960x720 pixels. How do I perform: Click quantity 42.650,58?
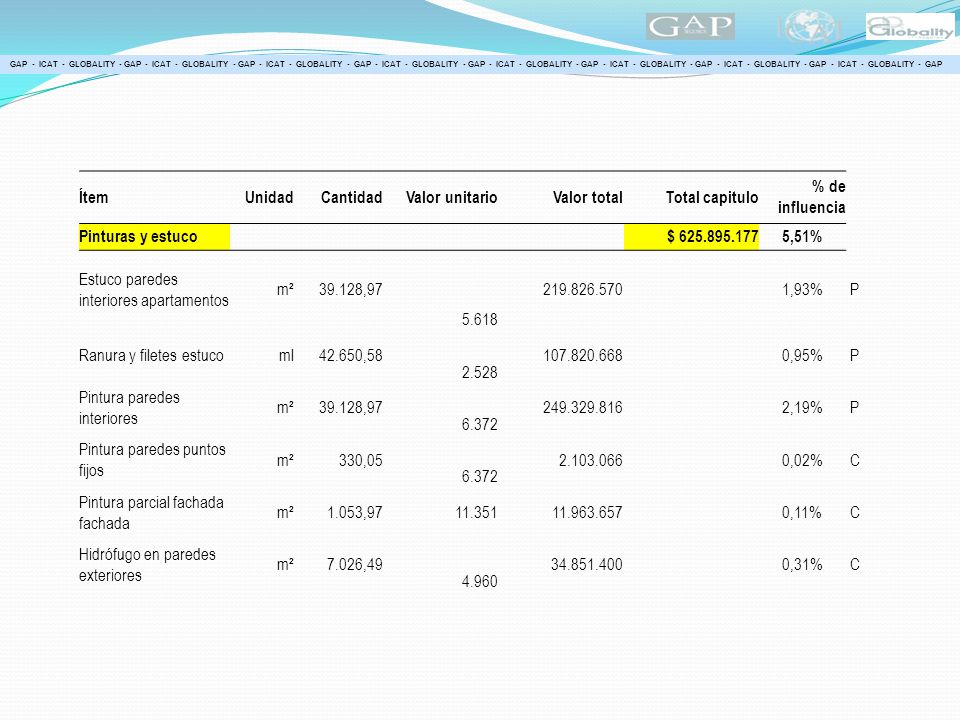tap(351, 356)
